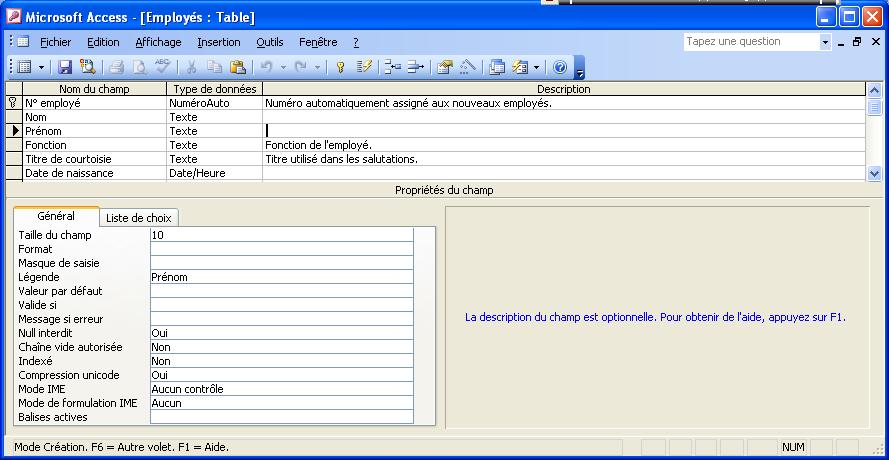889x460 pixels.
Task: Click the Taille du champ value field
Action: coord(280,235)
